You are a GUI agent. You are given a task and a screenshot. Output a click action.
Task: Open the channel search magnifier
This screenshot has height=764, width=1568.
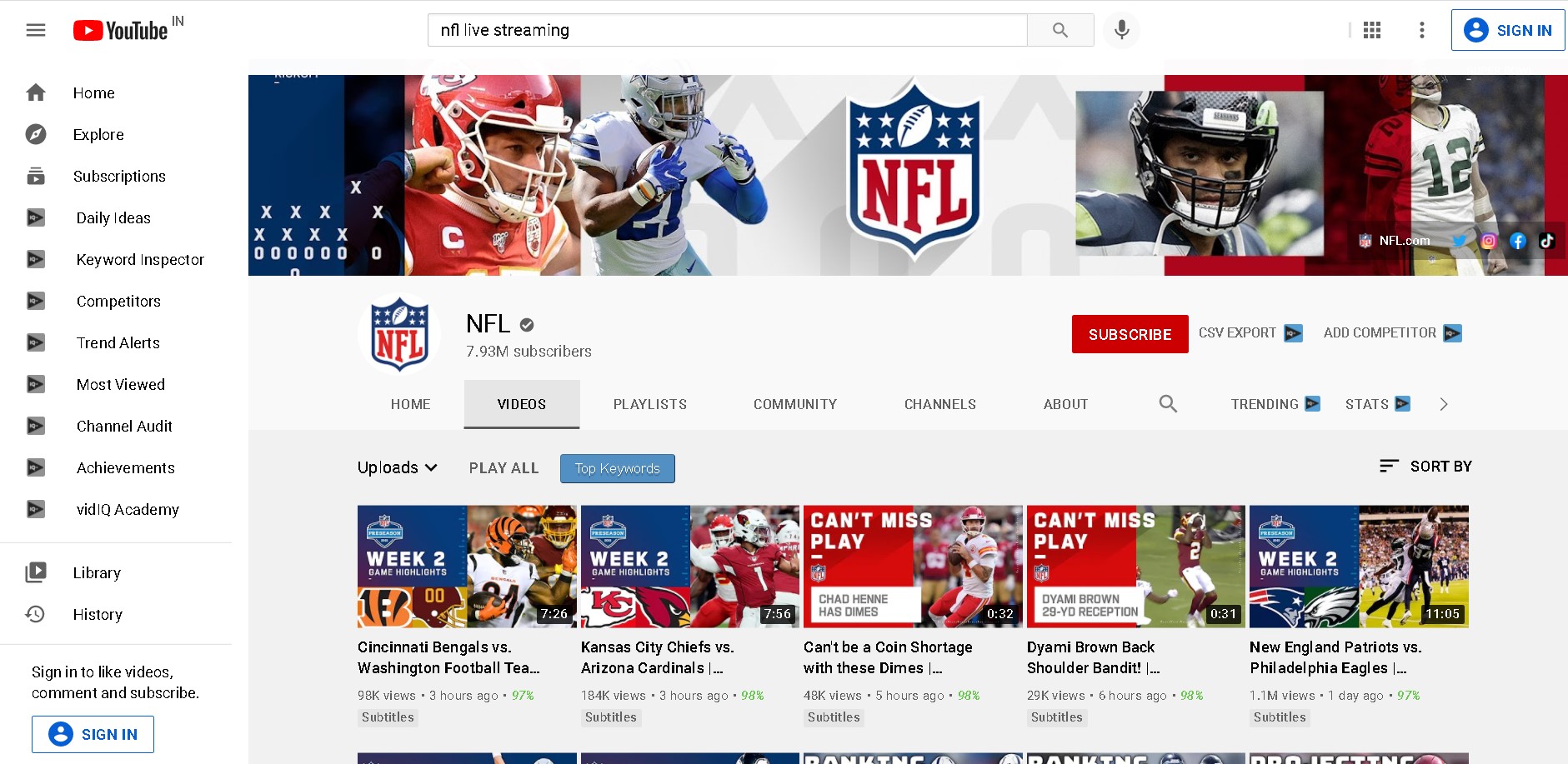[x=1167, y=403]
